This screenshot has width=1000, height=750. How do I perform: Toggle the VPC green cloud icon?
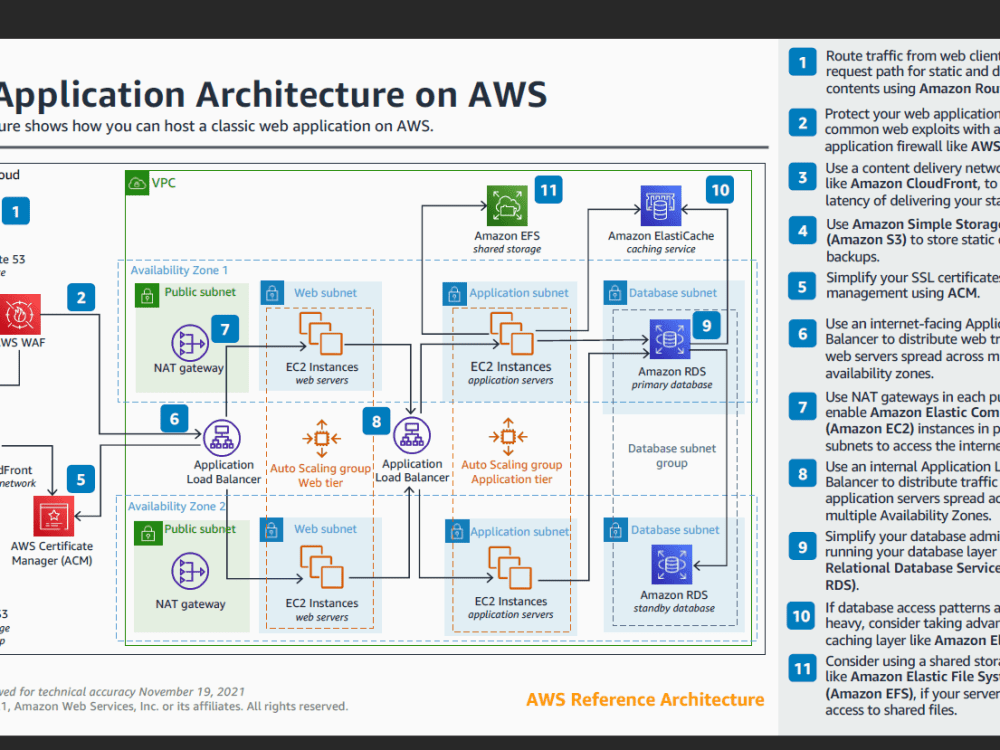coord(136,183)
